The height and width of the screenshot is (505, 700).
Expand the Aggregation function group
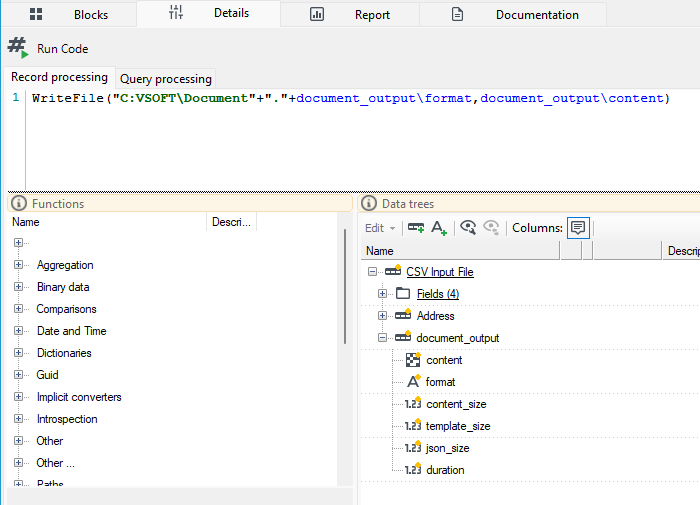point(18,264)
